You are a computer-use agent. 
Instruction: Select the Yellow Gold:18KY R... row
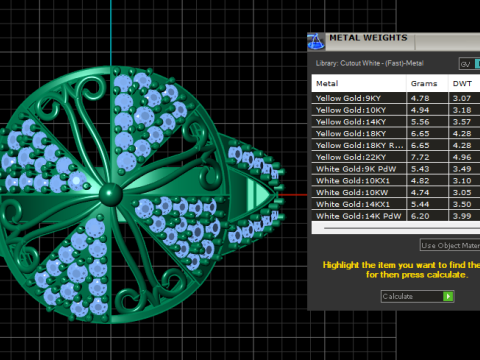396,145
